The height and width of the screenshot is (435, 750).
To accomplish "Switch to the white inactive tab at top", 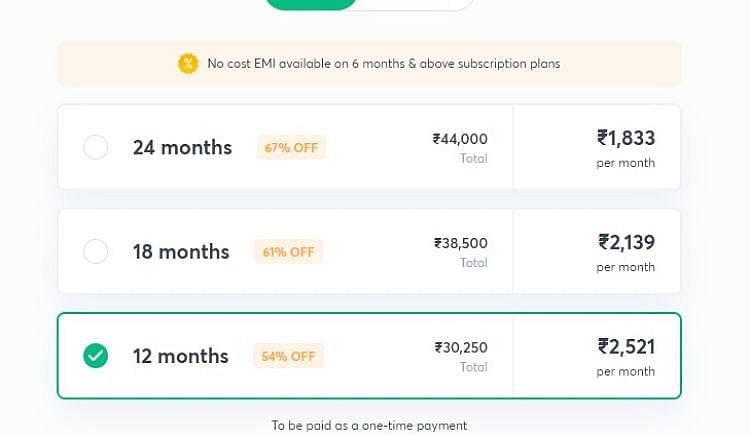I will (415, 4).
